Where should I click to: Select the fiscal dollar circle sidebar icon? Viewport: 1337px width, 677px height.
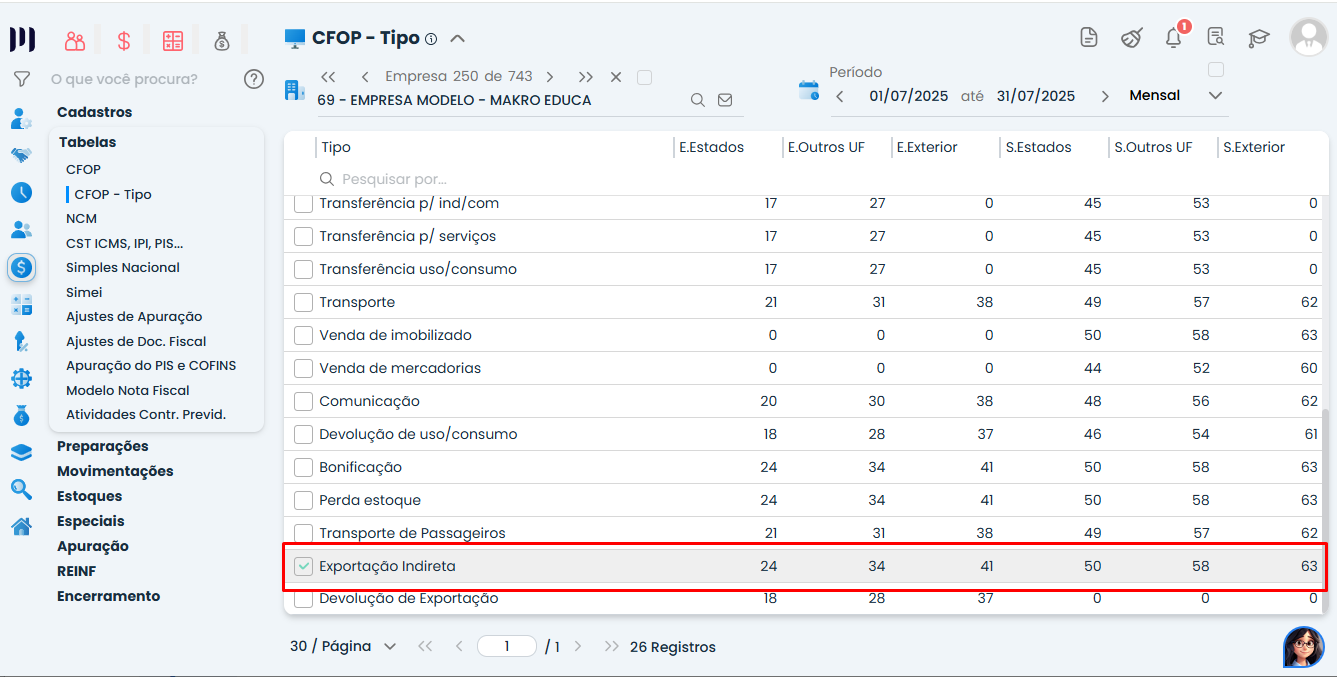click(x=21, y=267)
